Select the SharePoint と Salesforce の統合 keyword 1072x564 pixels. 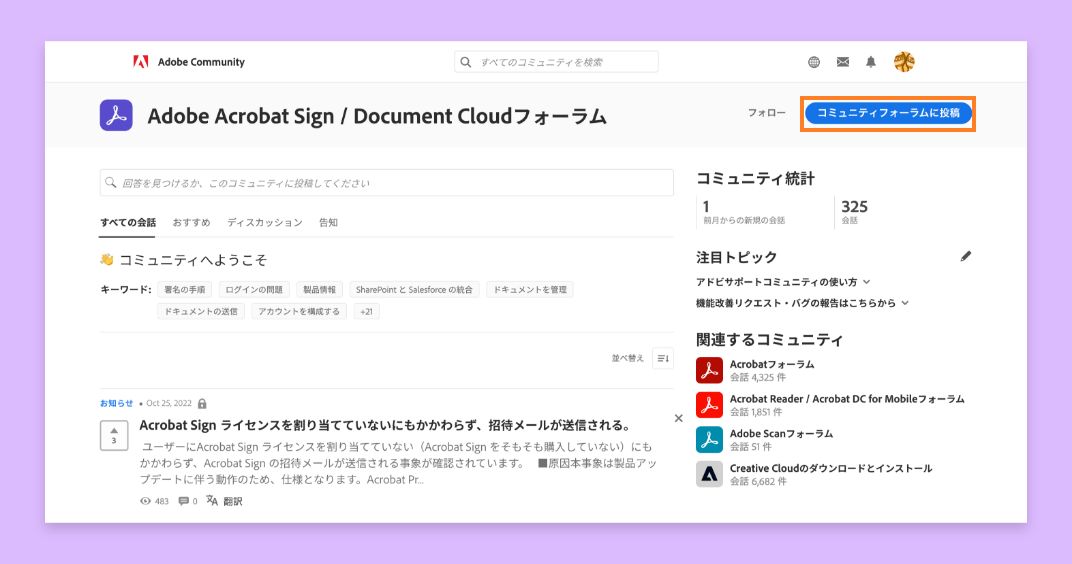[414, 289]
